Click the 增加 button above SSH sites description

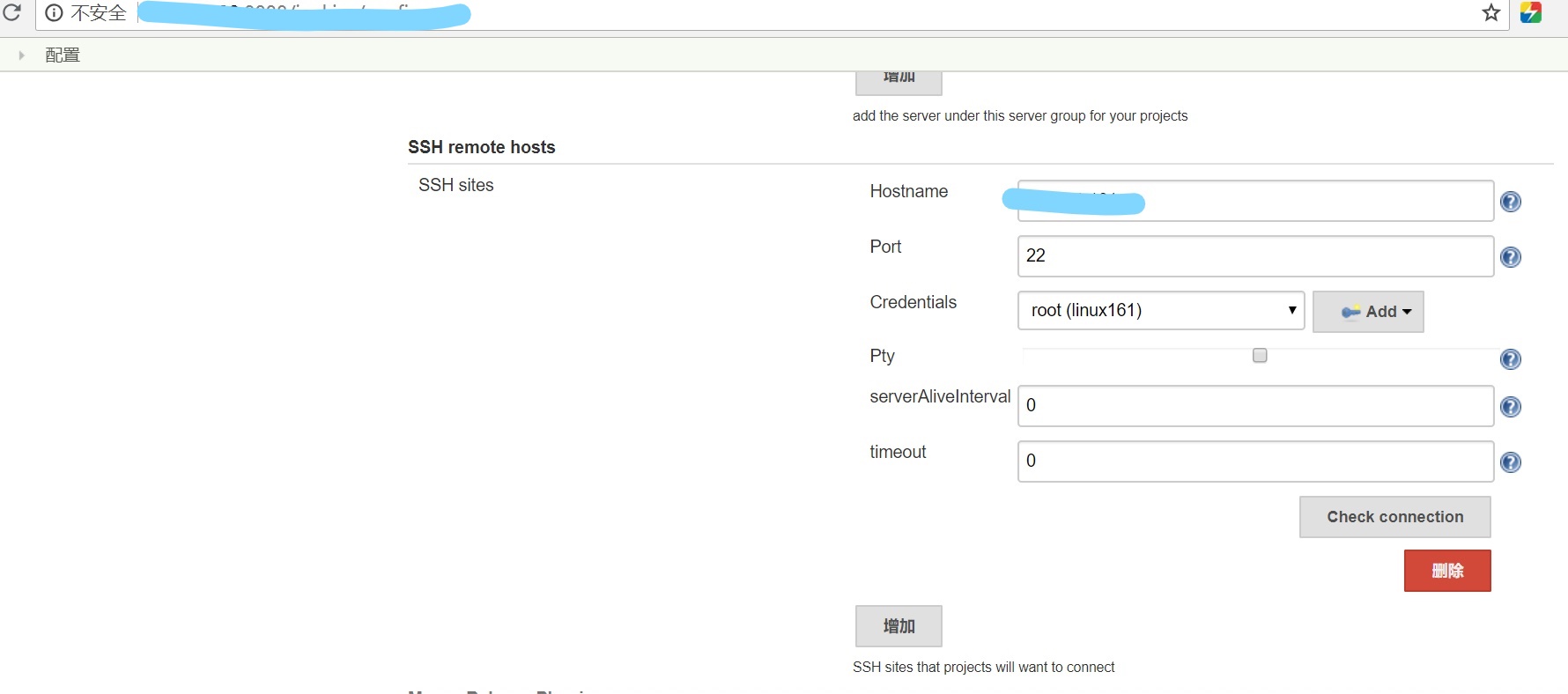click(899, 626)
